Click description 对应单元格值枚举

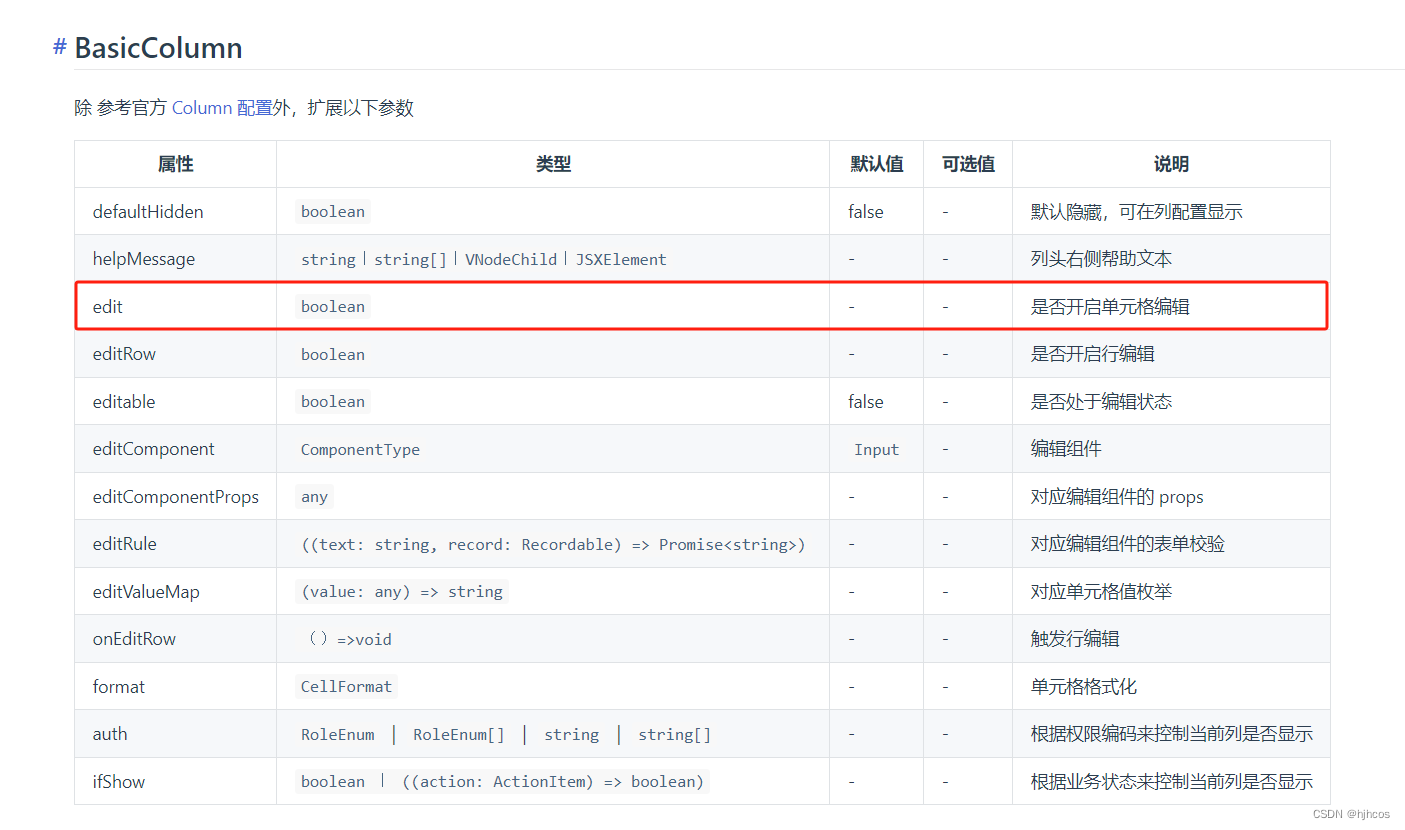pos(1102,592)
